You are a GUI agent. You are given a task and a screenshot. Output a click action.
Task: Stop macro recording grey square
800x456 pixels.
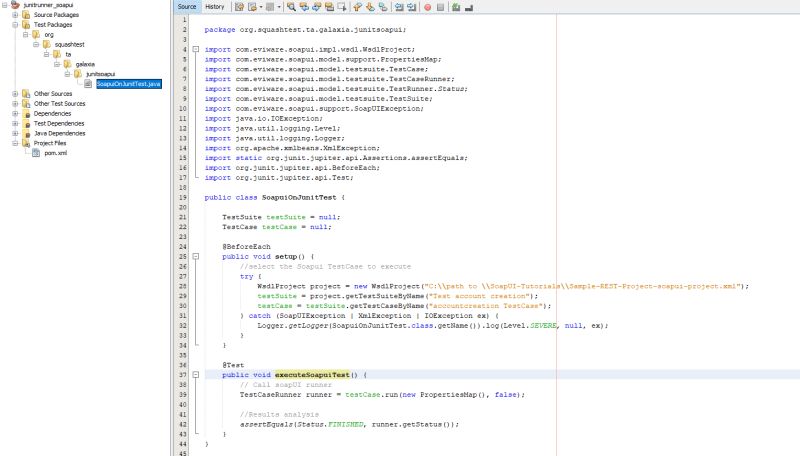coord(440,7)
